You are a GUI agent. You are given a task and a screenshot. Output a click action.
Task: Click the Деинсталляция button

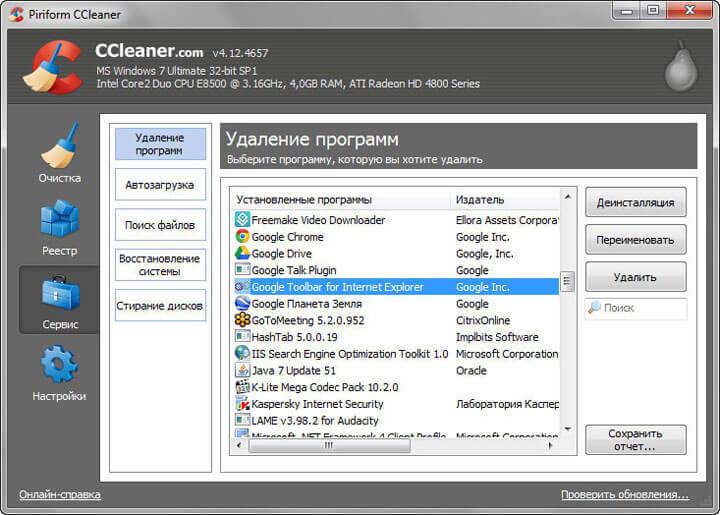[x=636, y=202]
